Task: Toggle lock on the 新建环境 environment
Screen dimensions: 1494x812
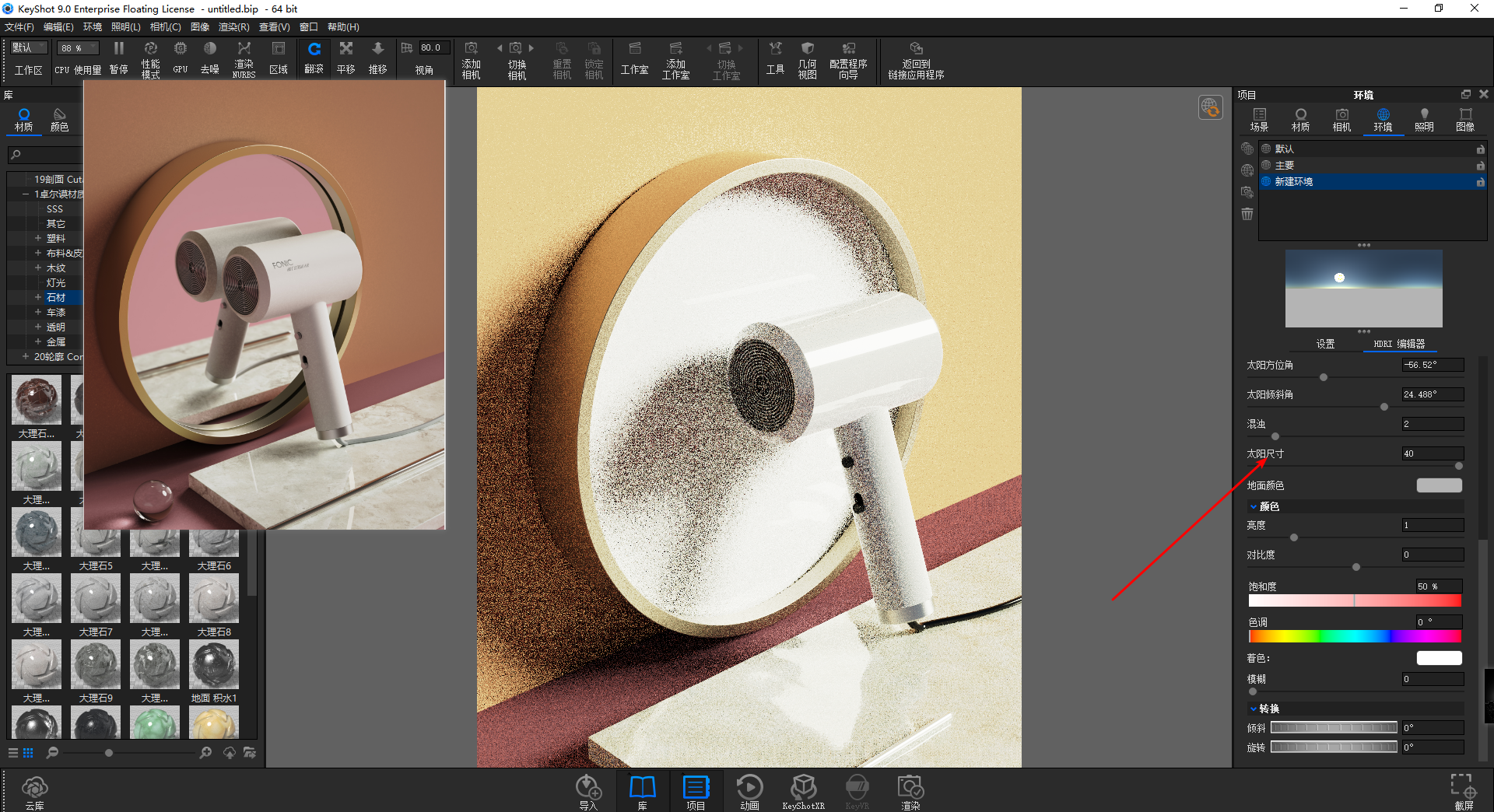Action: tap(1480, 182)
